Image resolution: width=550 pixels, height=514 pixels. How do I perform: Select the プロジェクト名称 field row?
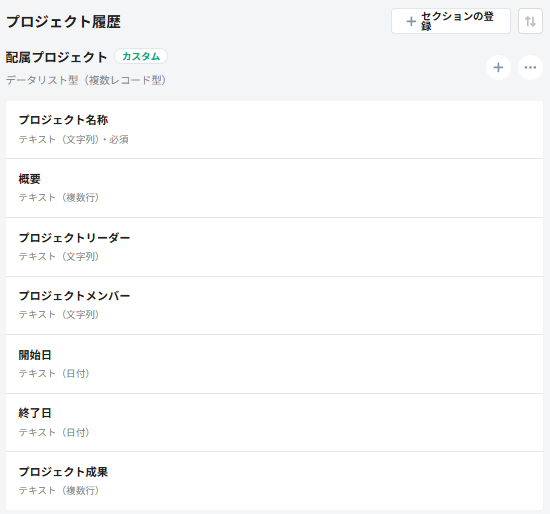coord(274,129)
